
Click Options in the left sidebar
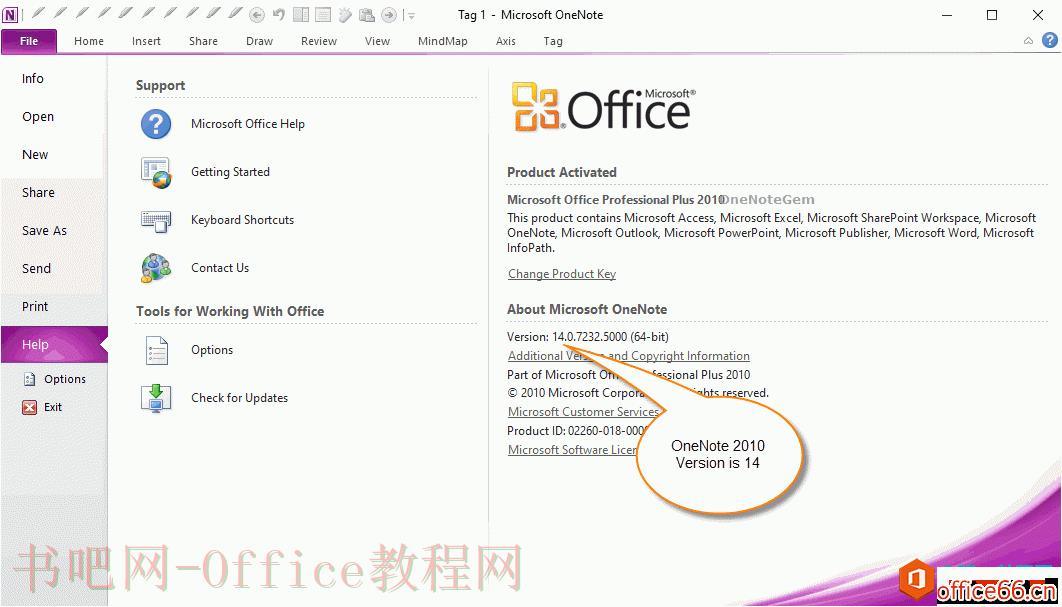(x=54, y=379)
